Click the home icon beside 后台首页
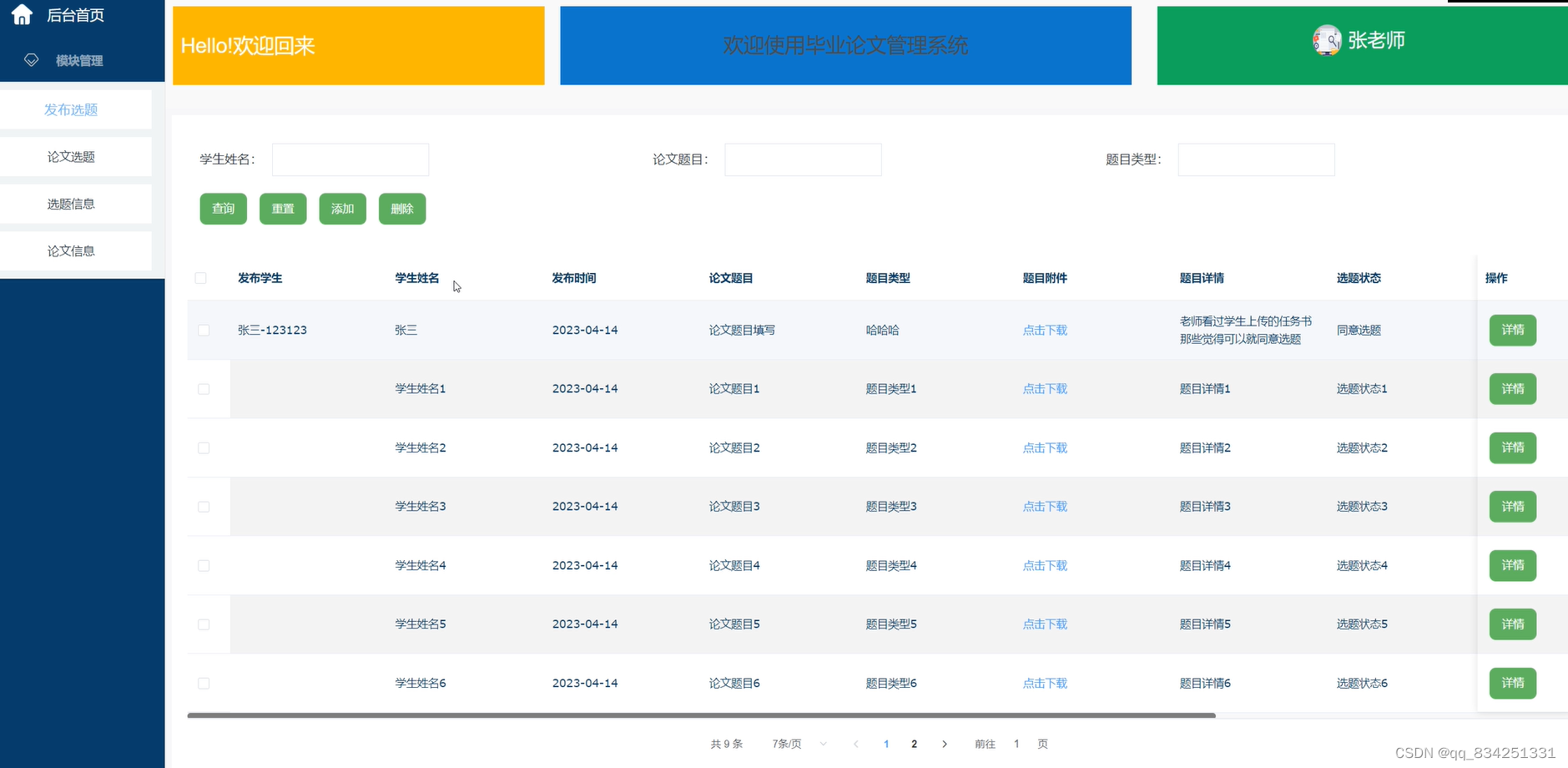 click(21, 14)
